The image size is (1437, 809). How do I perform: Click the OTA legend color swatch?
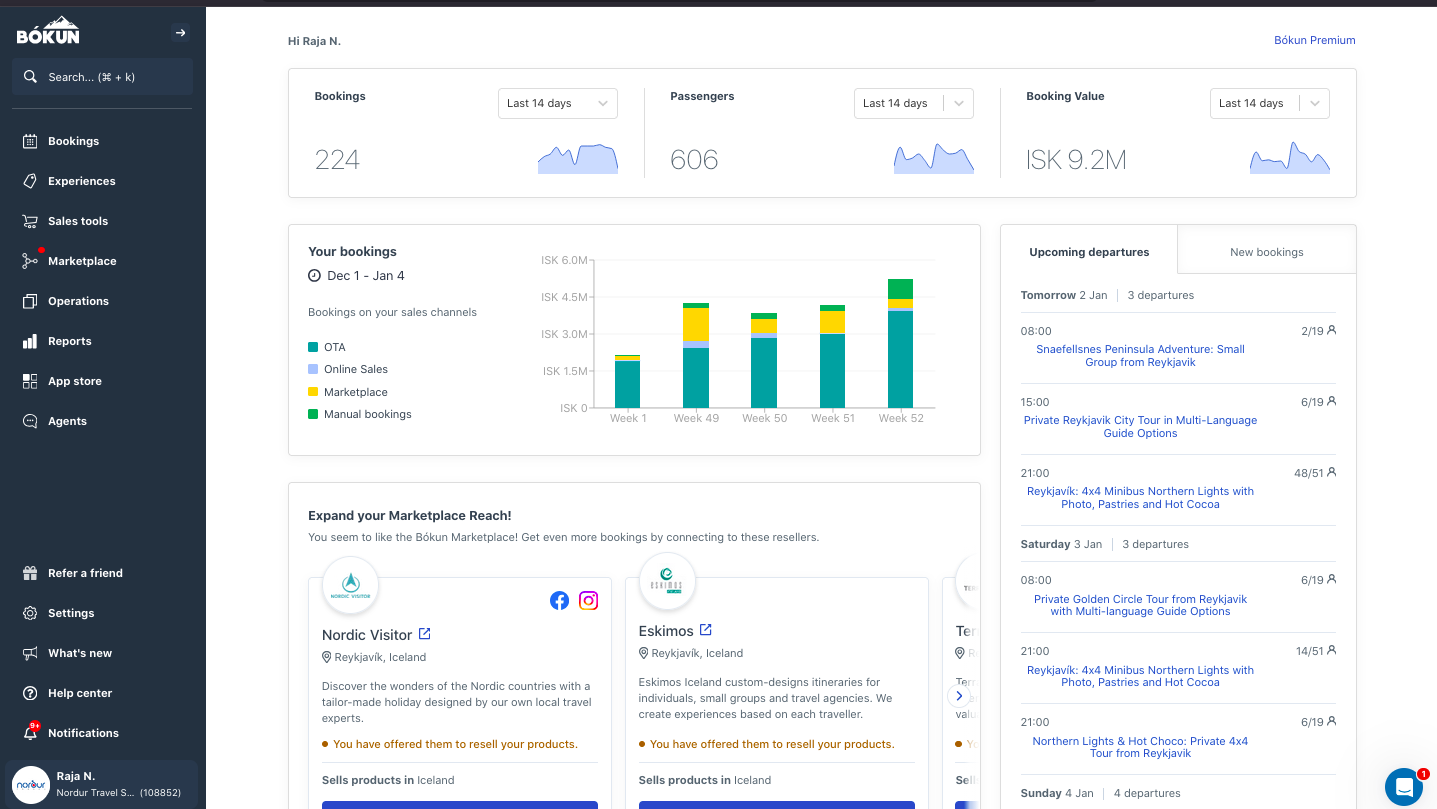tap(313, 347)
